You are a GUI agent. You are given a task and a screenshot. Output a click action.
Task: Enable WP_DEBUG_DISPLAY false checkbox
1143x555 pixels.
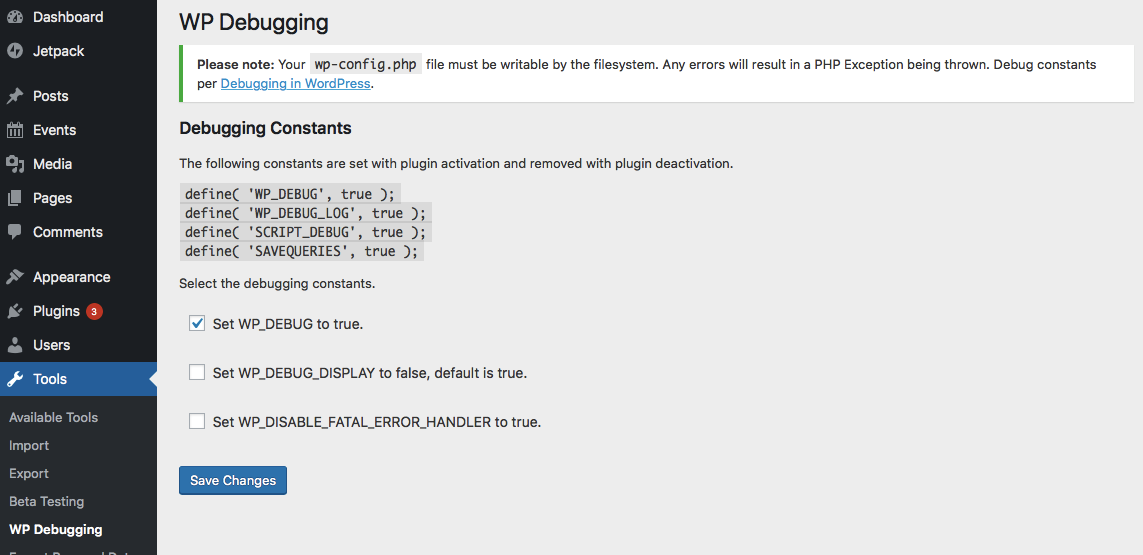[x=197, y=372]
